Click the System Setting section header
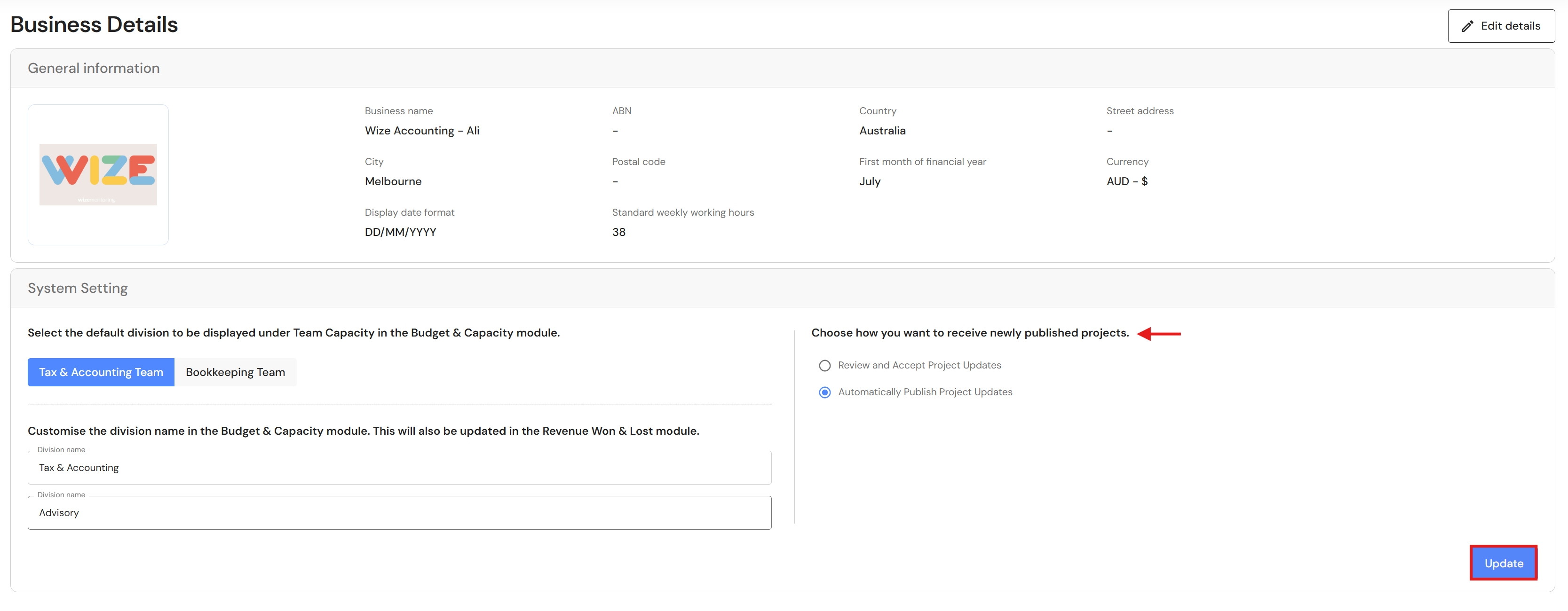 [78, 289]
